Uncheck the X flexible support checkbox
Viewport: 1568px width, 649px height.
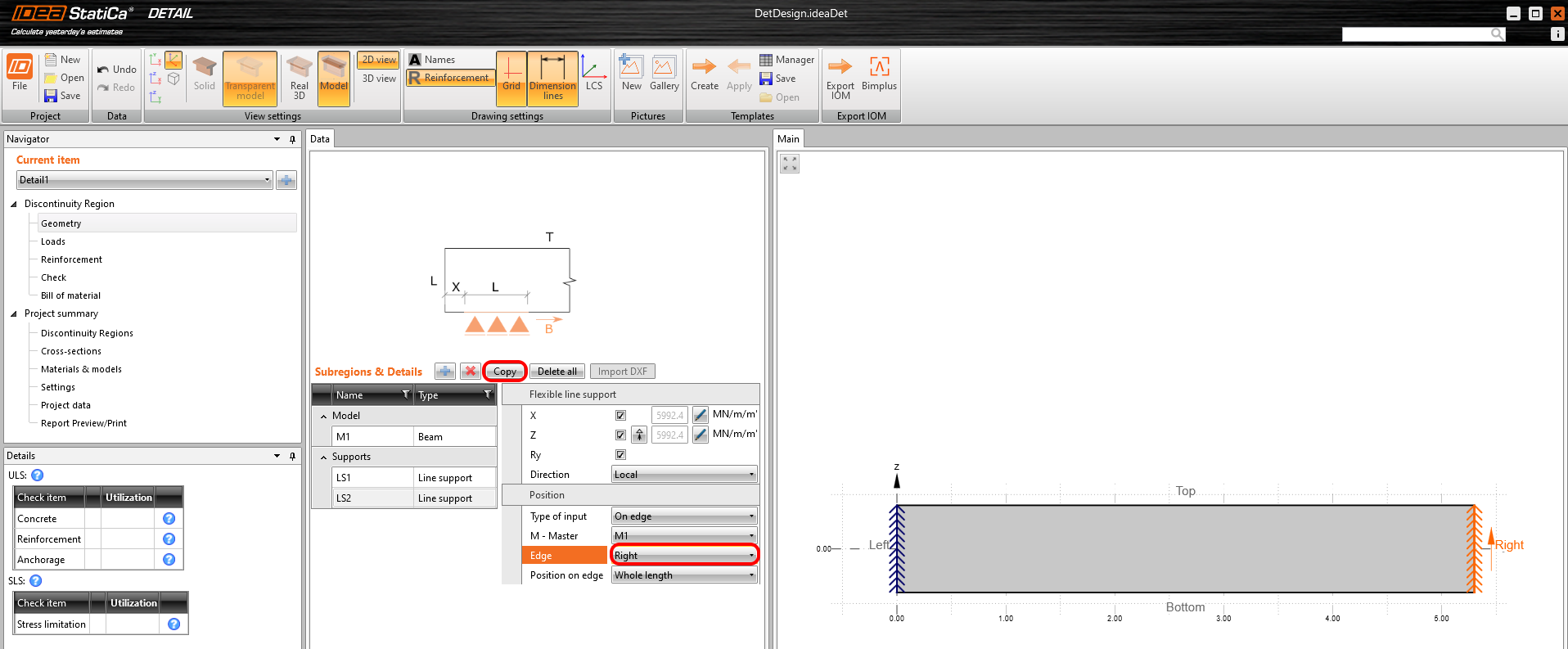click(620, 416)
